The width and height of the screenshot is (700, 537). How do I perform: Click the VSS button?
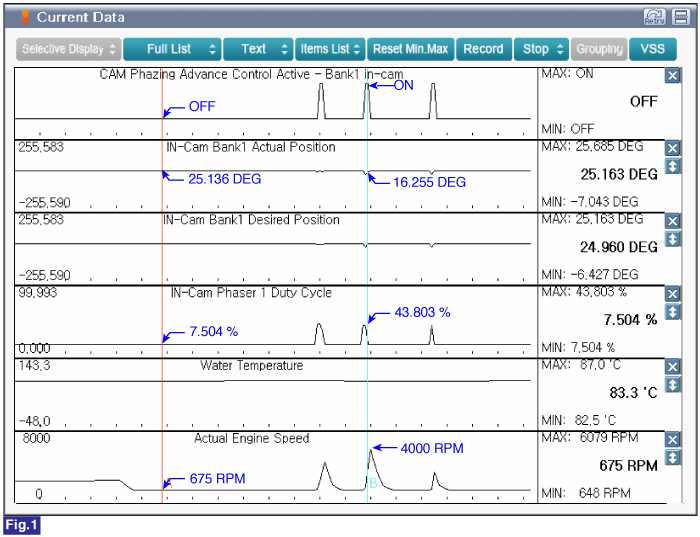653,49
